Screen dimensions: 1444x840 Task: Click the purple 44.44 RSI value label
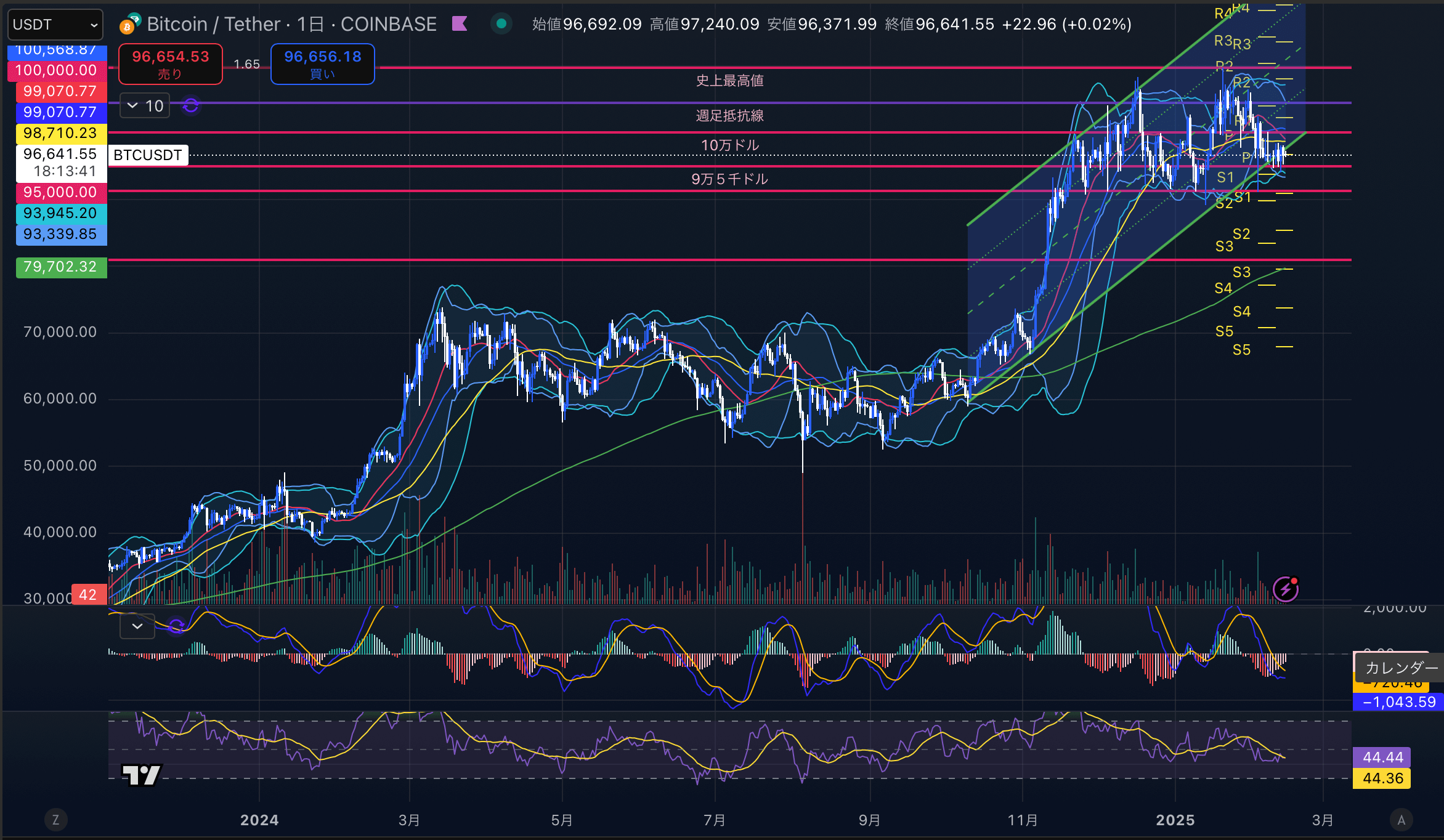(x=1382, y=757)
